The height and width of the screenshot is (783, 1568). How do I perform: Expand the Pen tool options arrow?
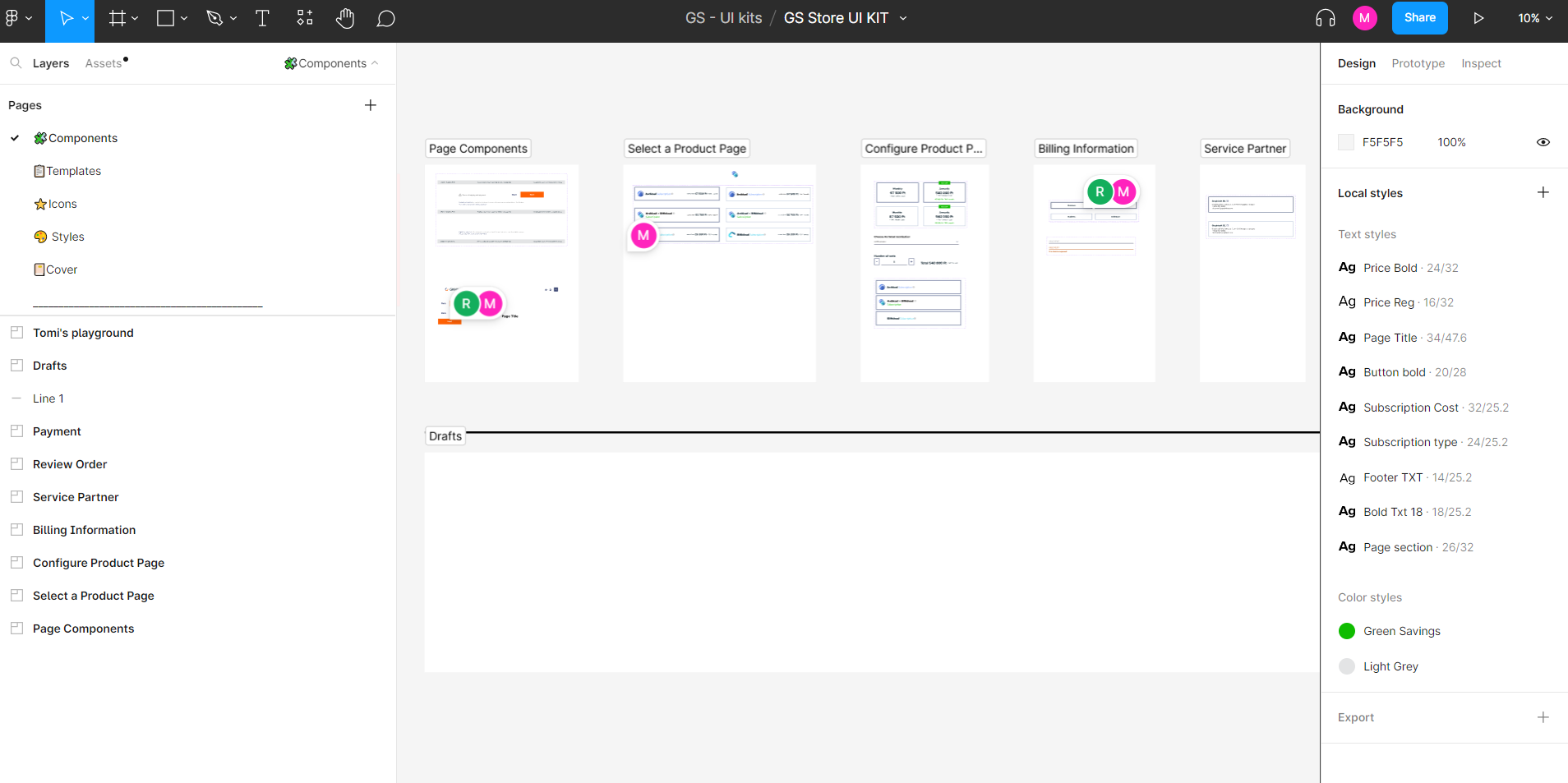pyautogui.click(x=233, y=18)
